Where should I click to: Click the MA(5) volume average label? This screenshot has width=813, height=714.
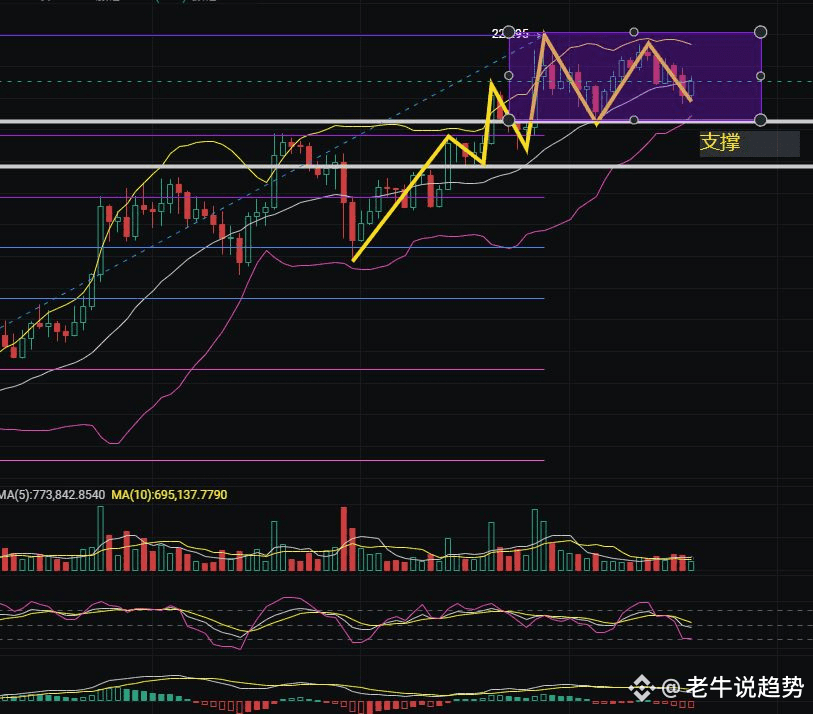click(x=52, y=495)
